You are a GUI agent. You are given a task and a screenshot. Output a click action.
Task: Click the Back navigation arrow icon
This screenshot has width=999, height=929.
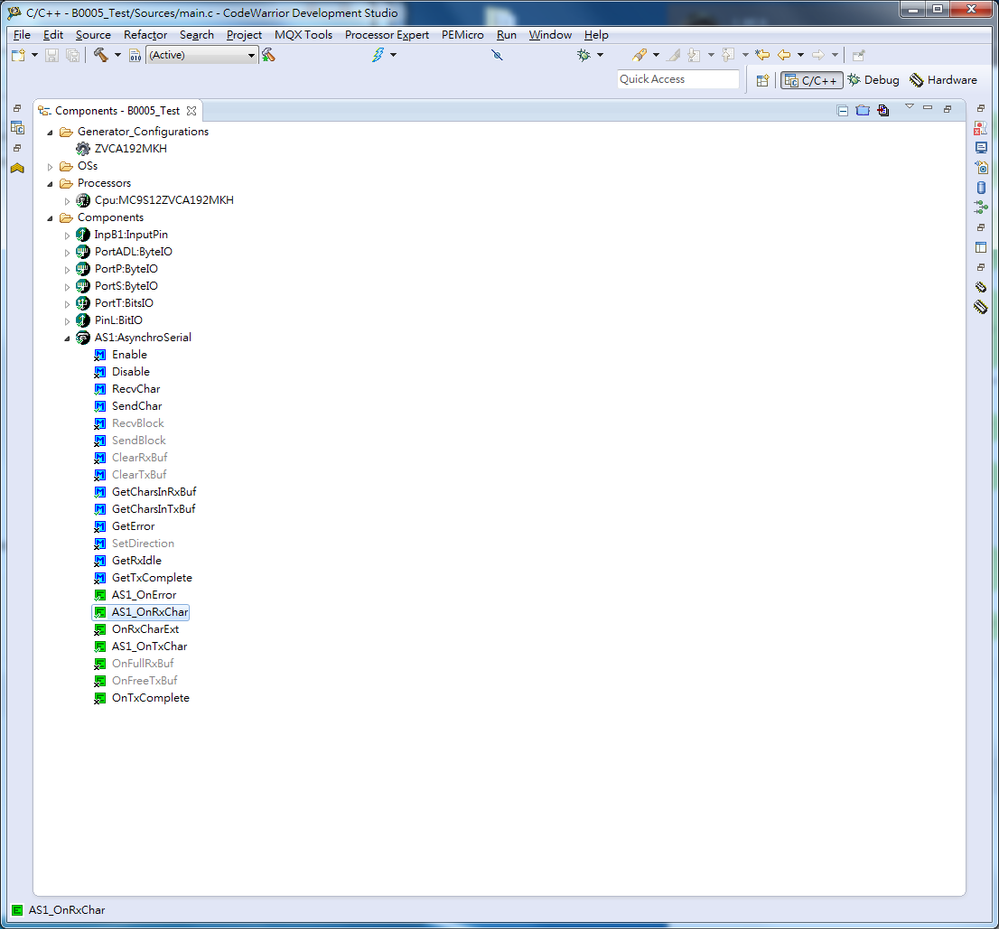tap(784, 55)
